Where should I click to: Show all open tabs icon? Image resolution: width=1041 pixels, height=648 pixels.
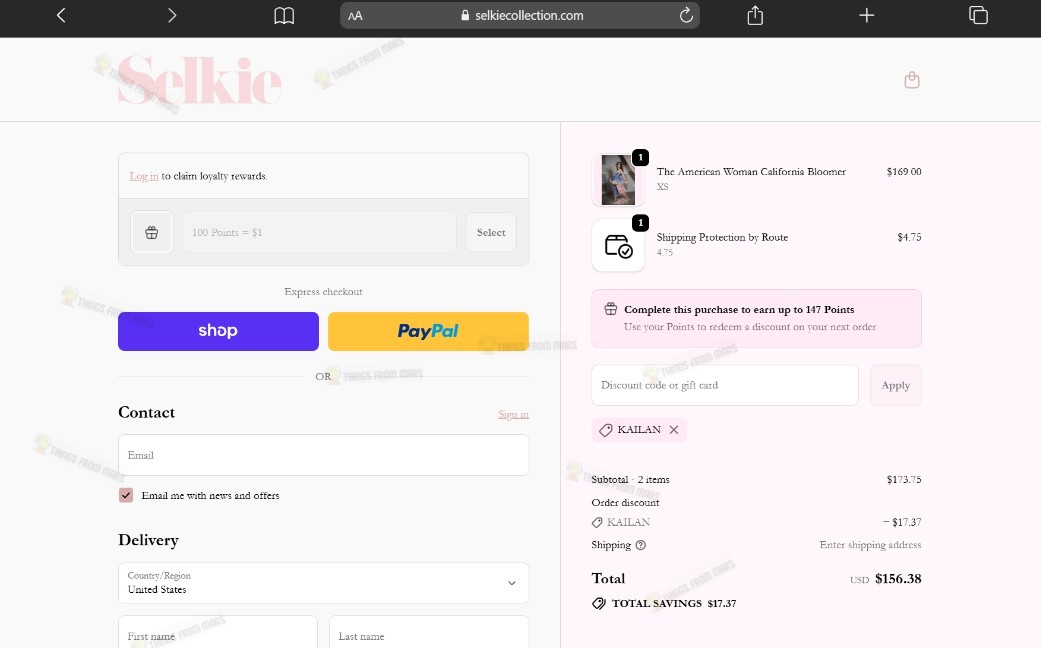(x=978, y=15)
